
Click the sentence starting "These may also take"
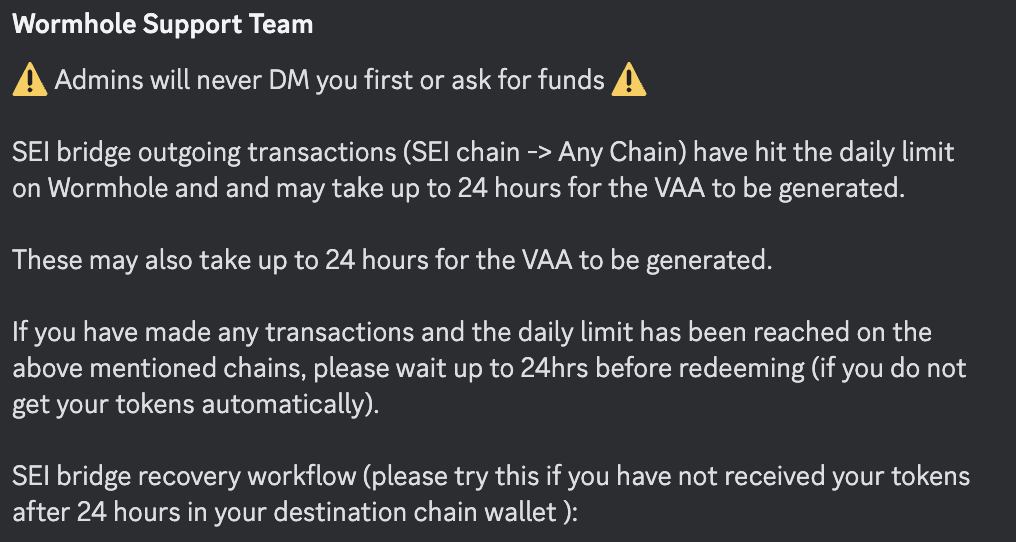pos(392,260)
